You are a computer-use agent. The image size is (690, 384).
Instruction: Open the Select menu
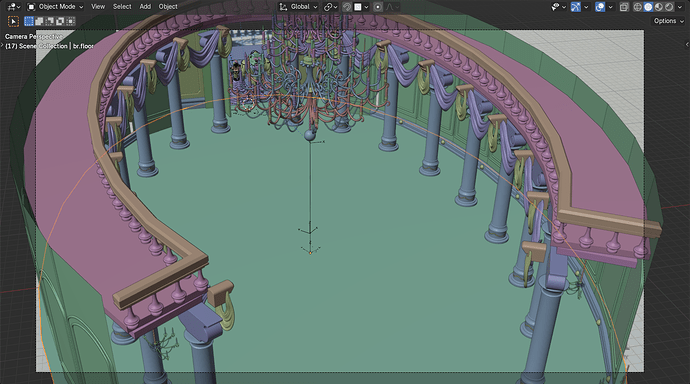[x=122, y=7]
